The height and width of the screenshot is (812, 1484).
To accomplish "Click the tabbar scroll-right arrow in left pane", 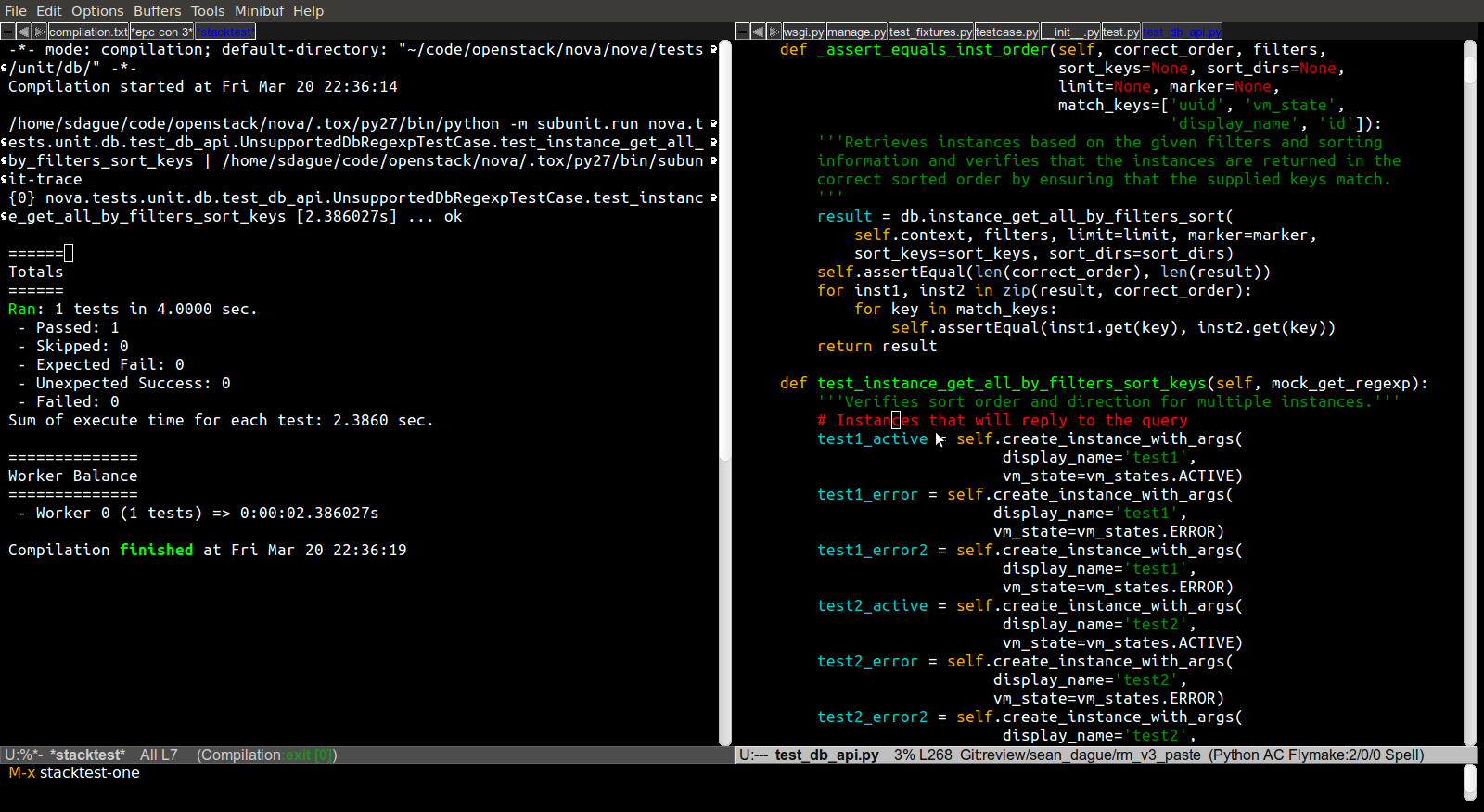I will (39, 32).
